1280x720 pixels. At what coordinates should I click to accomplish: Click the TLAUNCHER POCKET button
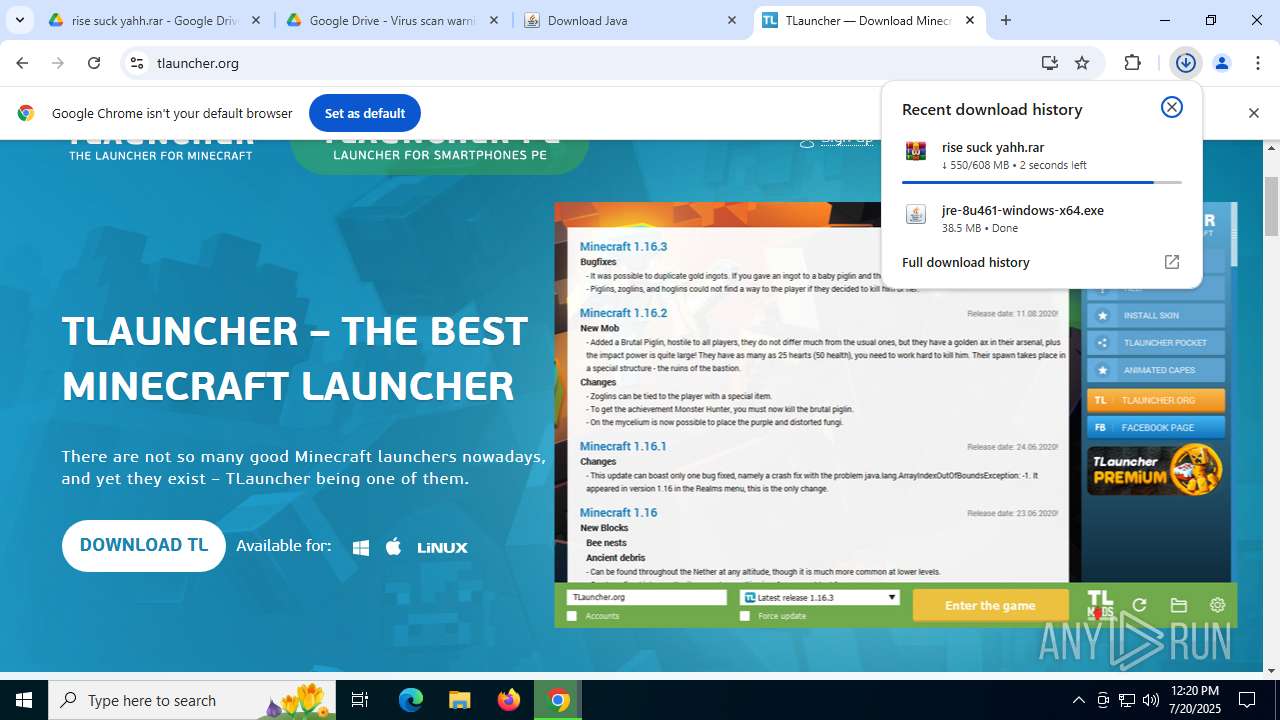[1156, 343]
